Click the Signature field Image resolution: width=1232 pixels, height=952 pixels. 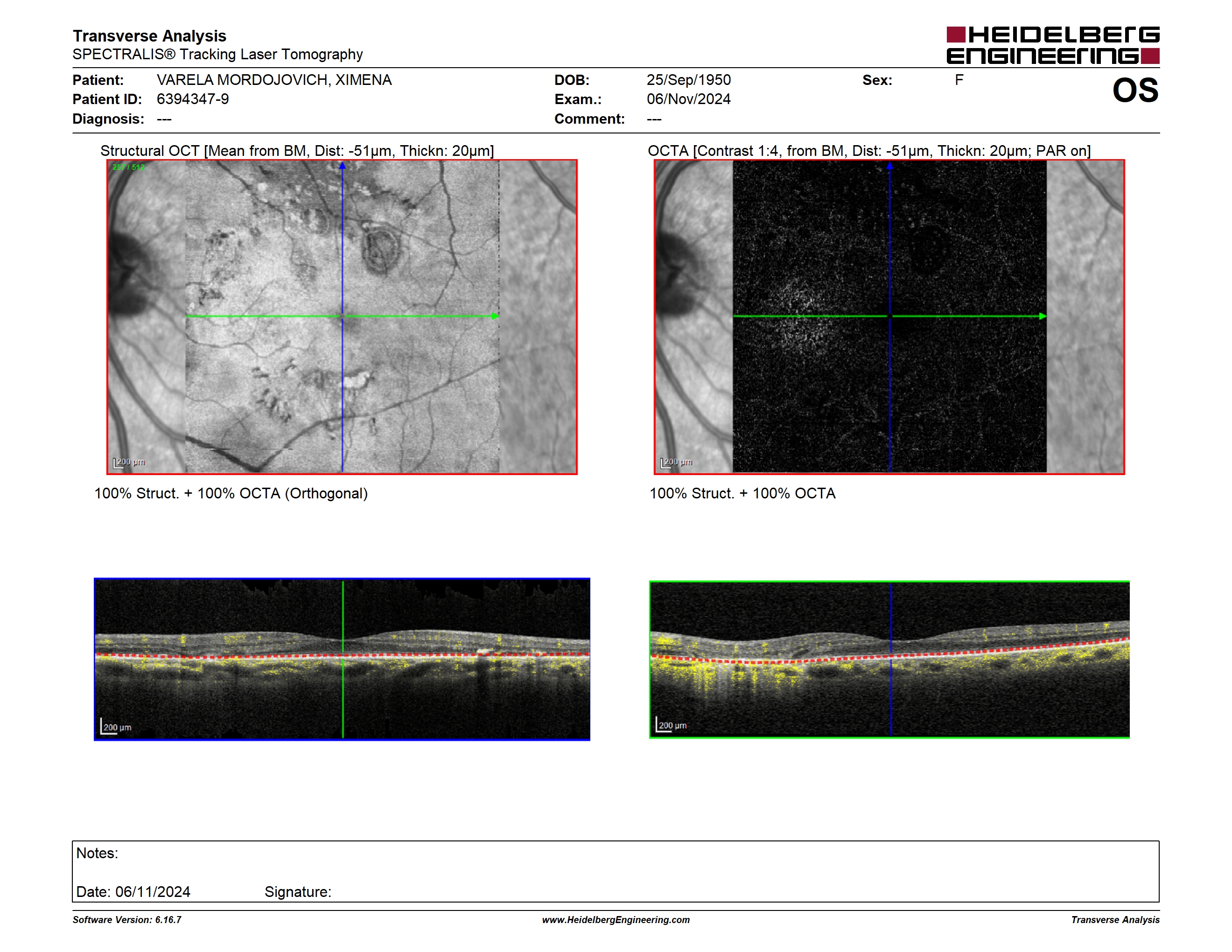[298, 892]
